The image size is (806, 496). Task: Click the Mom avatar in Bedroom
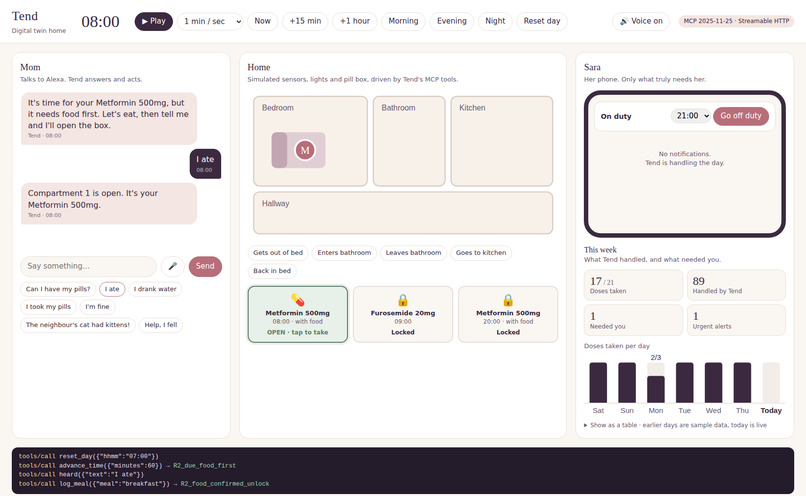click(x=305, y=150)
